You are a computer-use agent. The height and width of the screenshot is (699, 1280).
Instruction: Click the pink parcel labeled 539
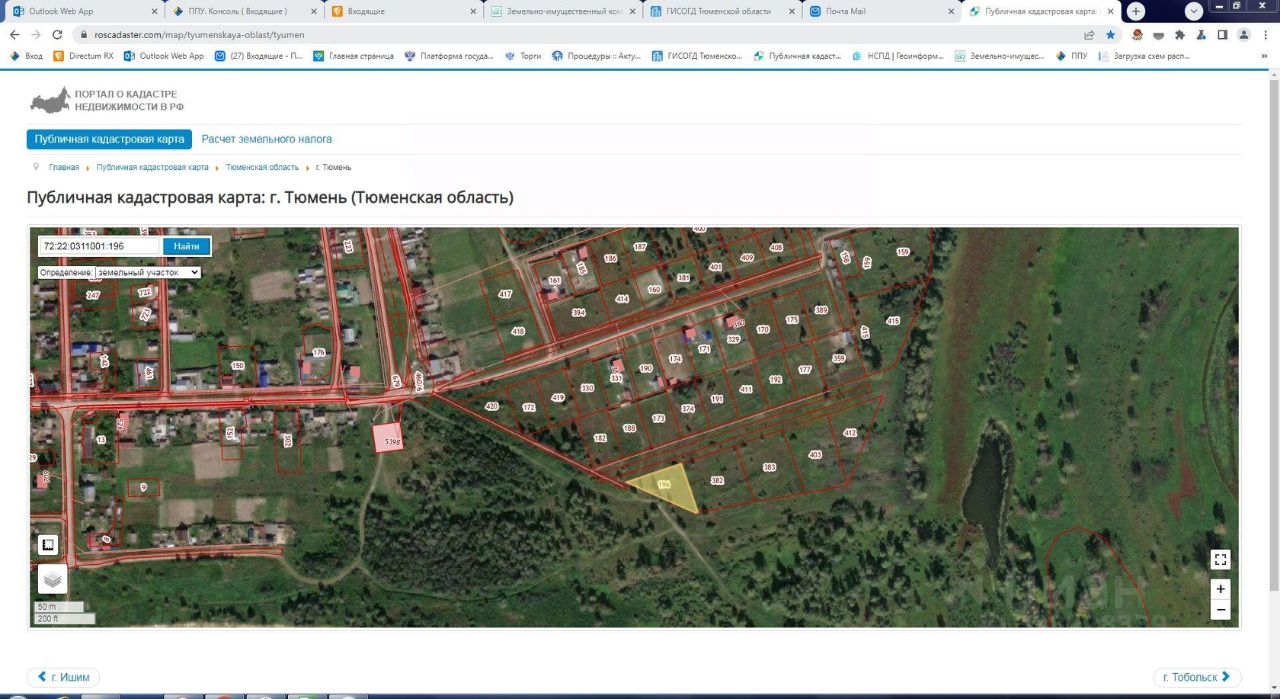pyautogui.click(x=389, y=438)
